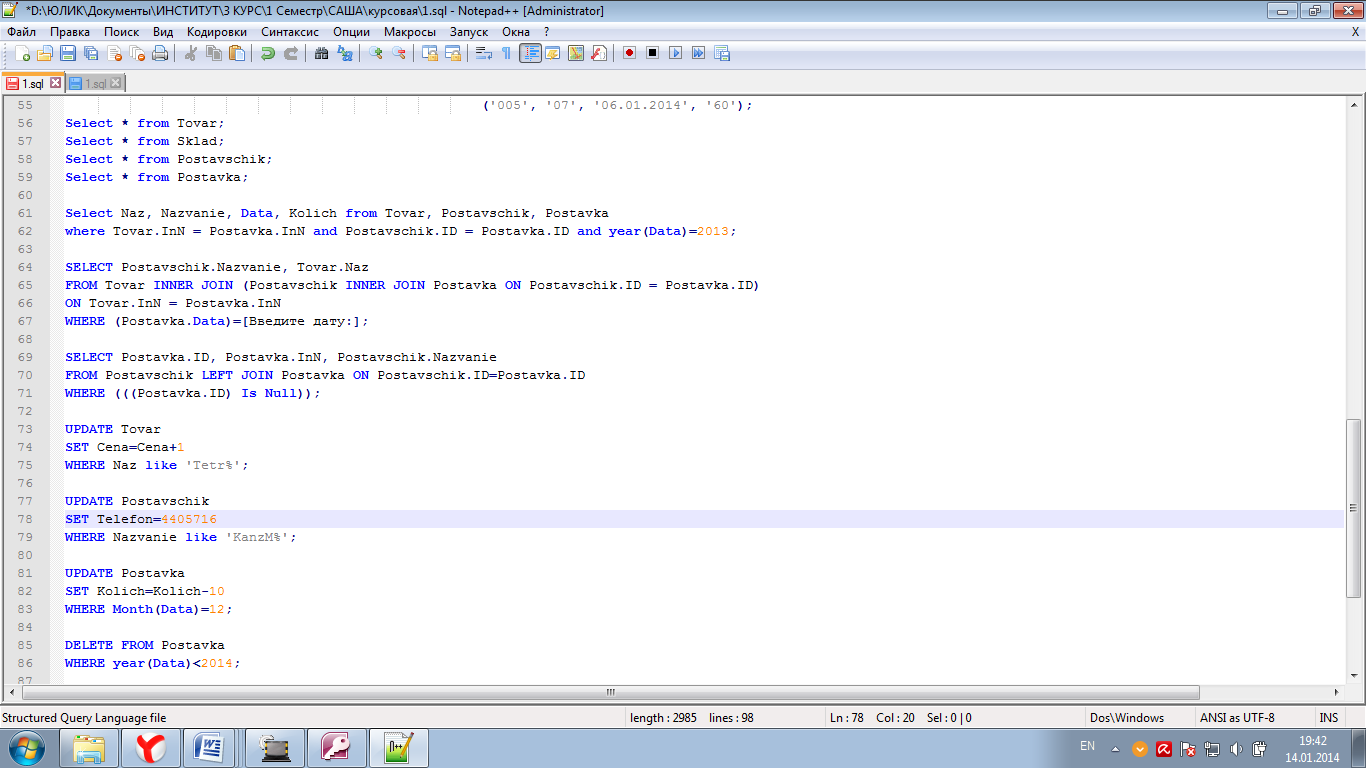
Task: Toggle show all characters (¶) button
Action: tap(506, 53)
